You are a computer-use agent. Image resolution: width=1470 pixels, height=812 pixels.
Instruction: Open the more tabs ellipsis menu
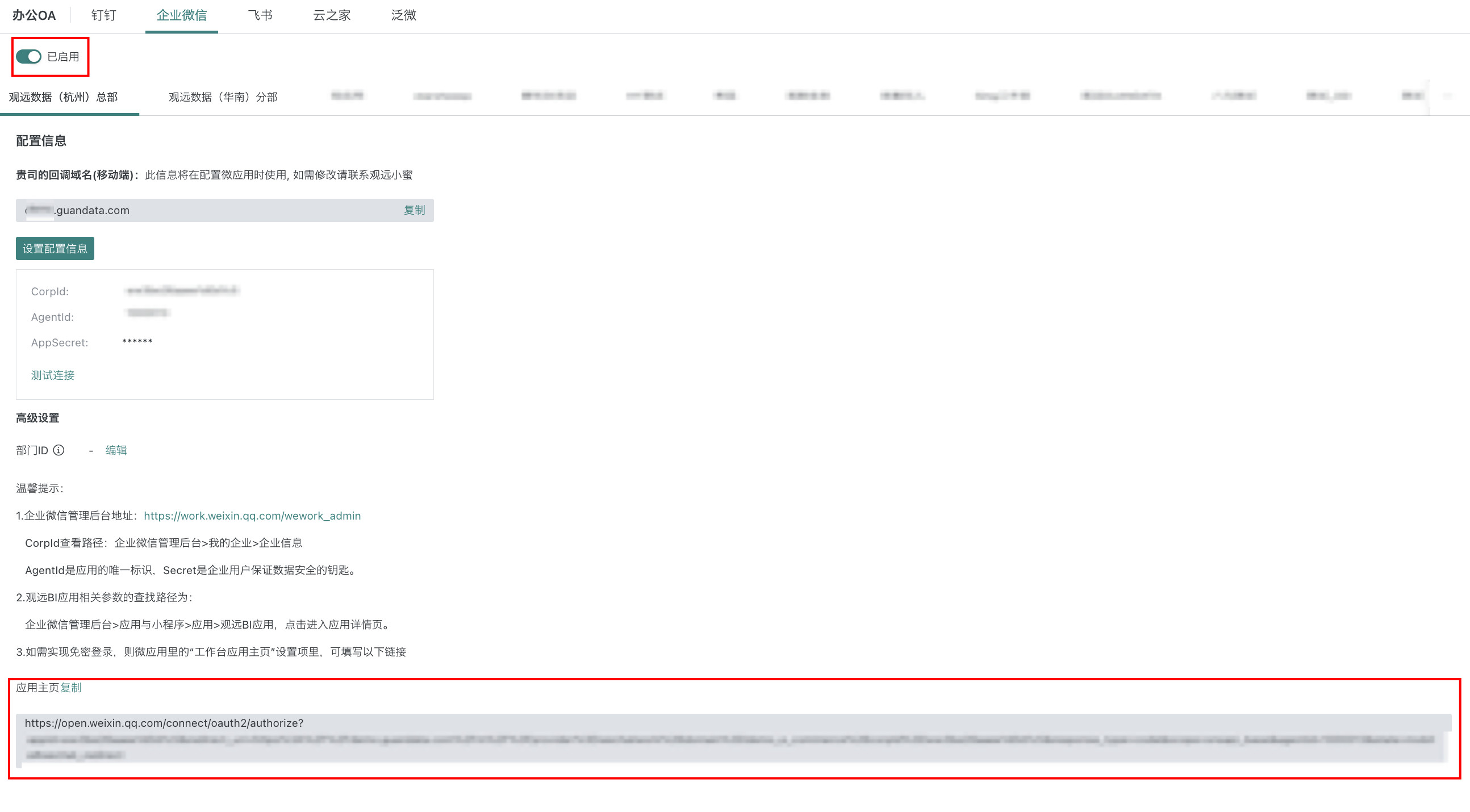[1448, 96]
